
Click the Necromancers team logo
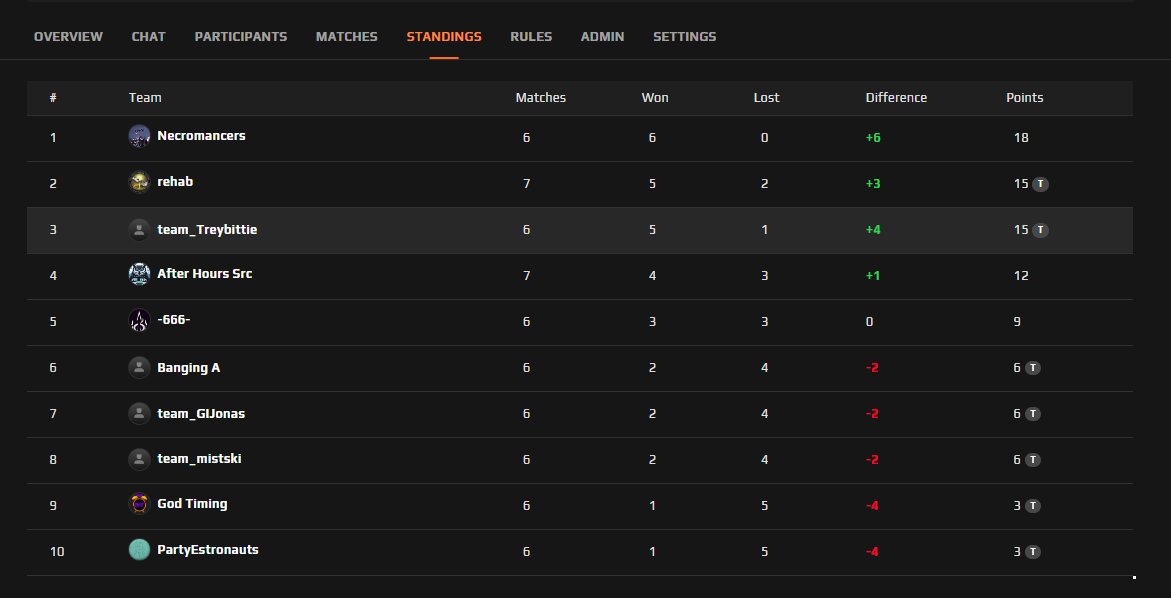pyautogui.click(x=138, y=136)
